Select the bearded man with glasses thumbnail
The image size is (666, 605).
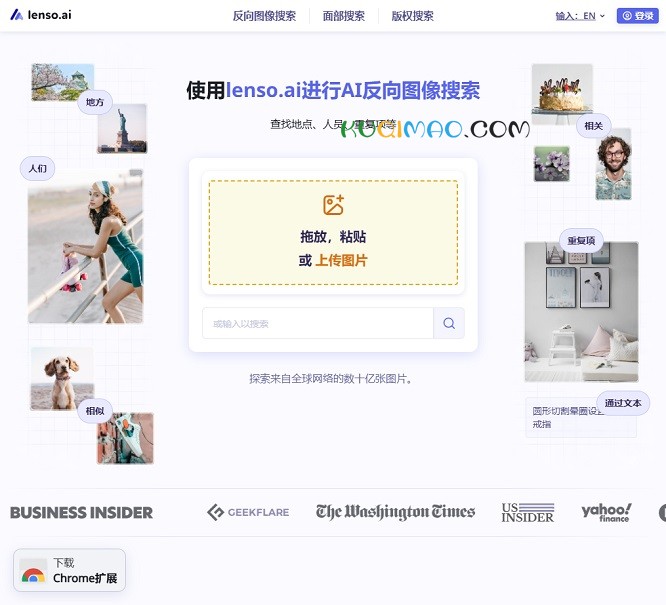point(613,164)
